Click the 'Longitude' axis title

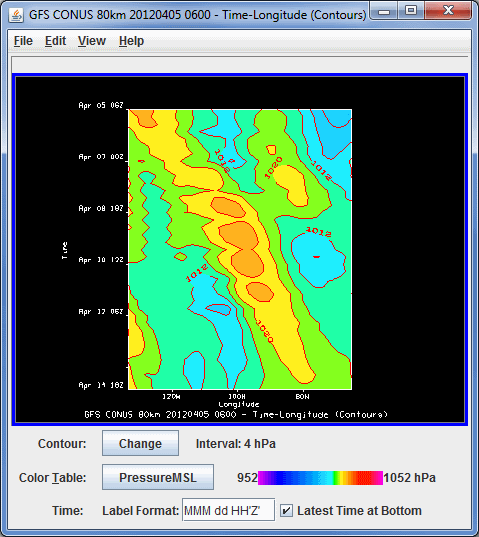[x=239, y=405]
